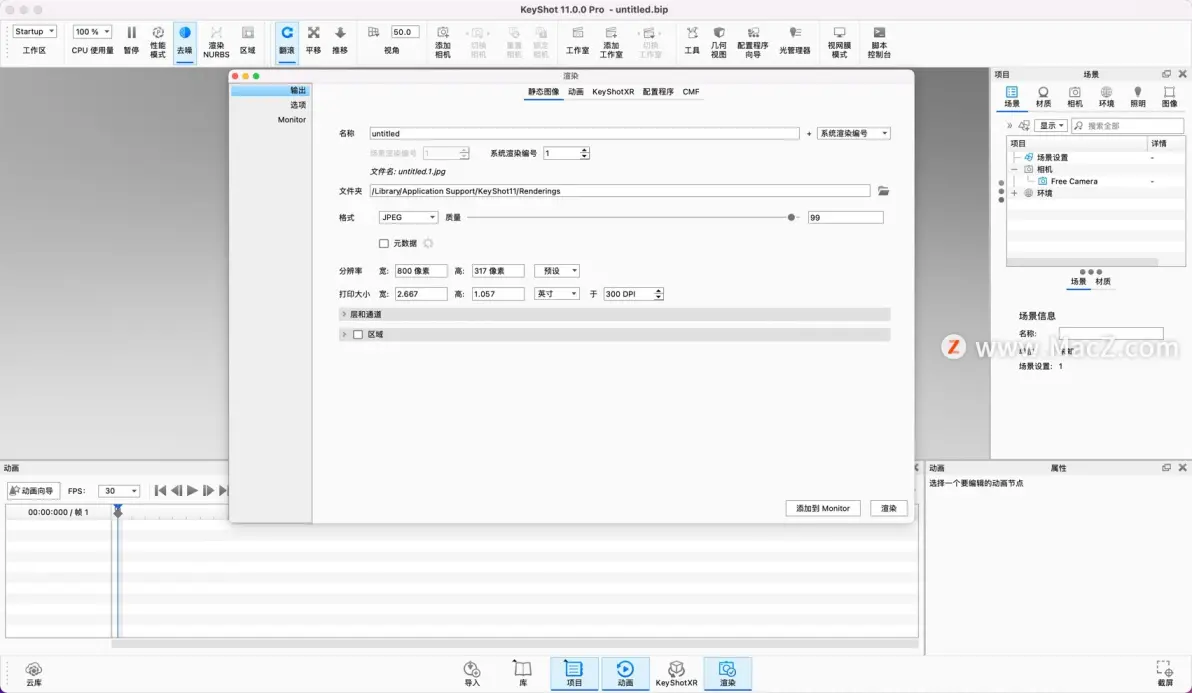The width and height of the screenshot is (1192, 693).
Task: Open the 脚本控制台 scripting console icon
Action: click(x=879, y=41)
